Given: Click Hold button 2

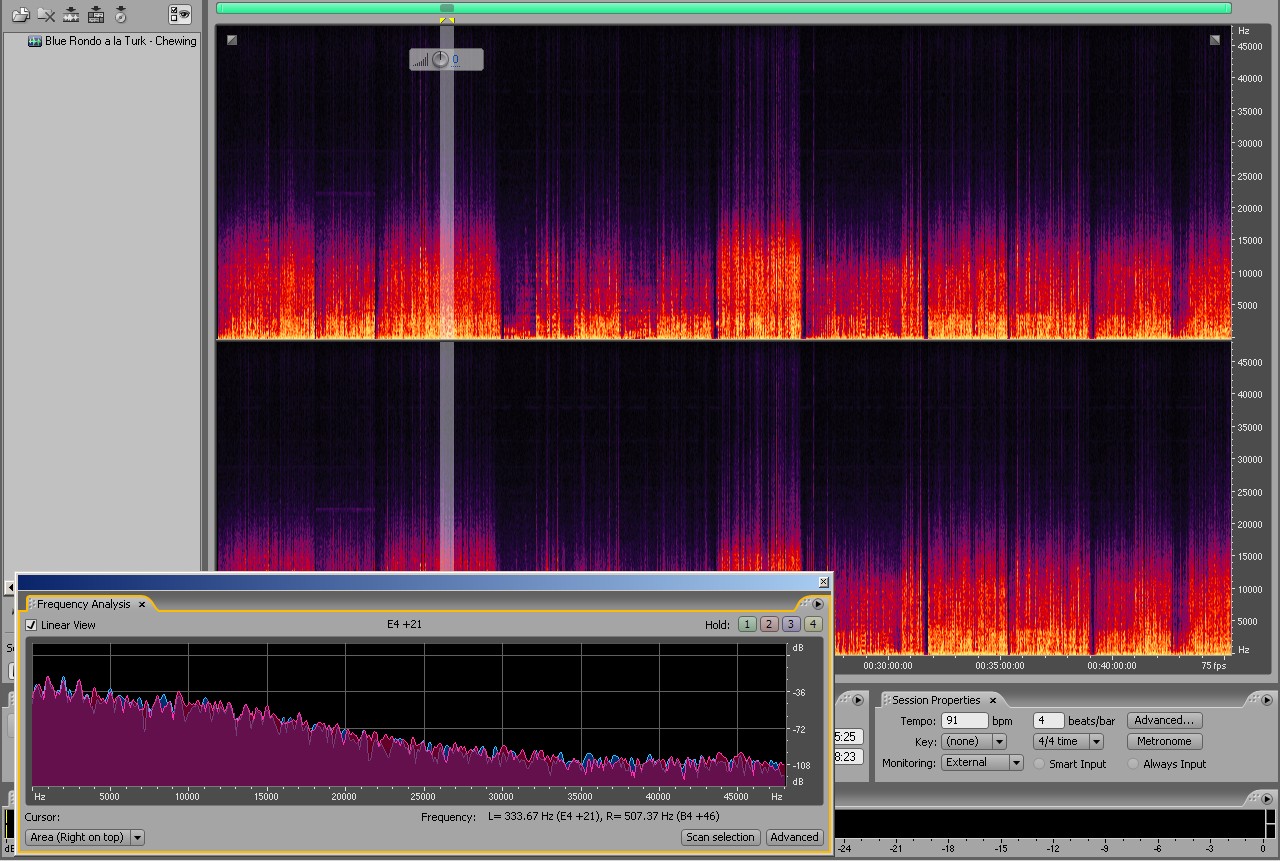Looking at the screenshot, I should (769, 624).
